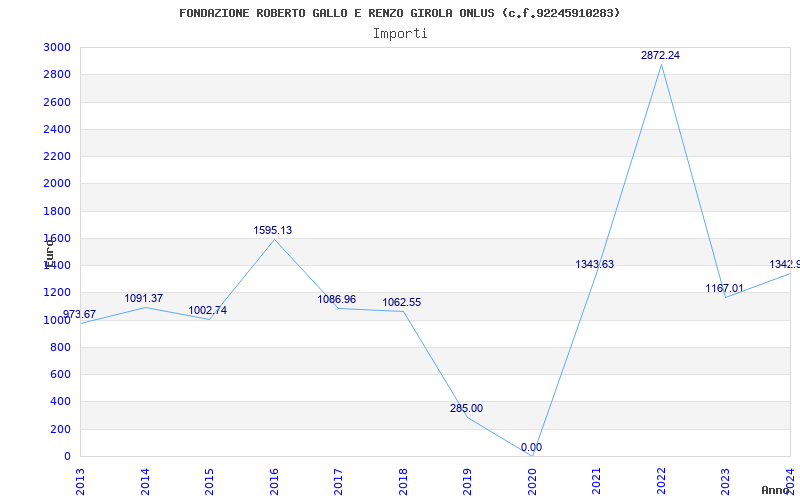
Task: Click the x-axis year 2017
Action: 338,481
